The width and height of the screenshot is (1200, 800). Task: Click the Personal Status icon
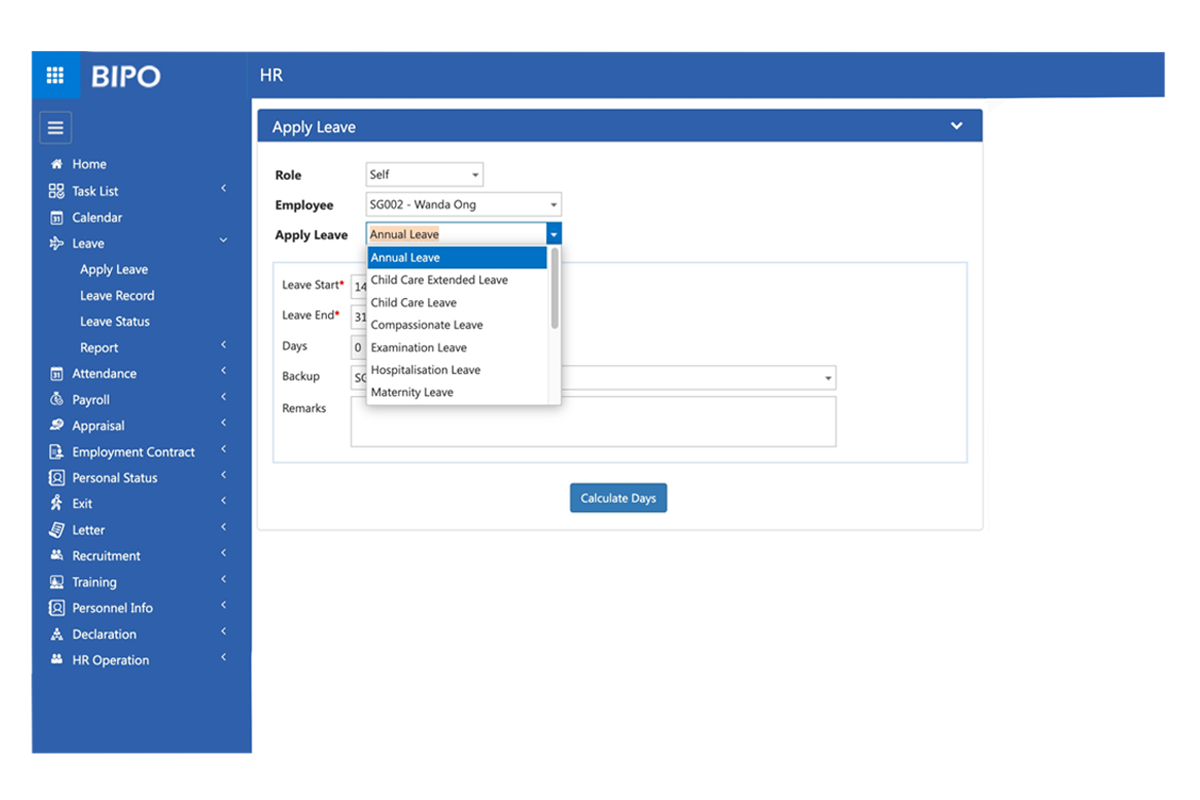coord(57,478)
